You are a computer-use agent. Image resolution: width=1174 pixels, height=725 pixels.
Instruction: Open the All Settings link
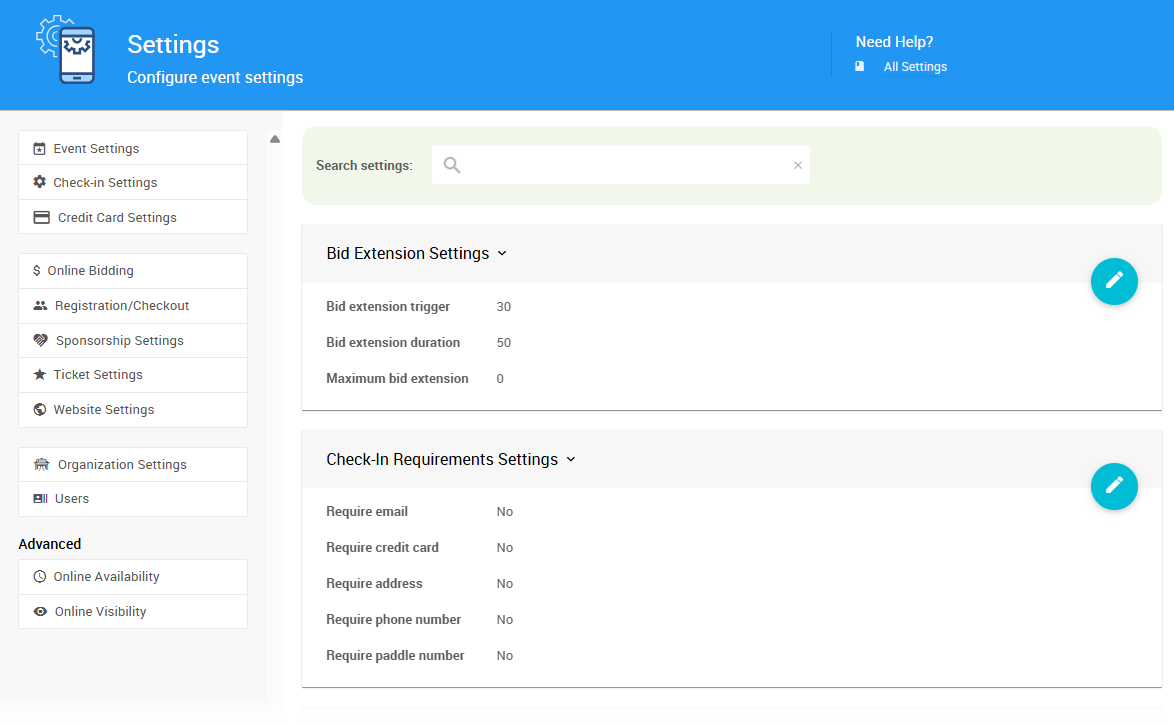pyautogui.click(x=915, y=66)
